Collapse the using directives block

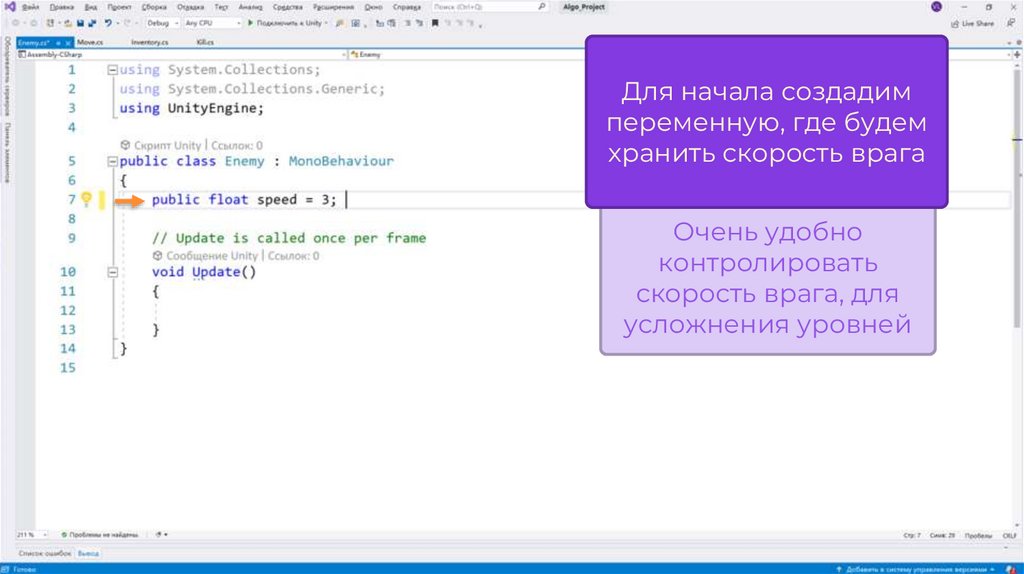[112, 70]
